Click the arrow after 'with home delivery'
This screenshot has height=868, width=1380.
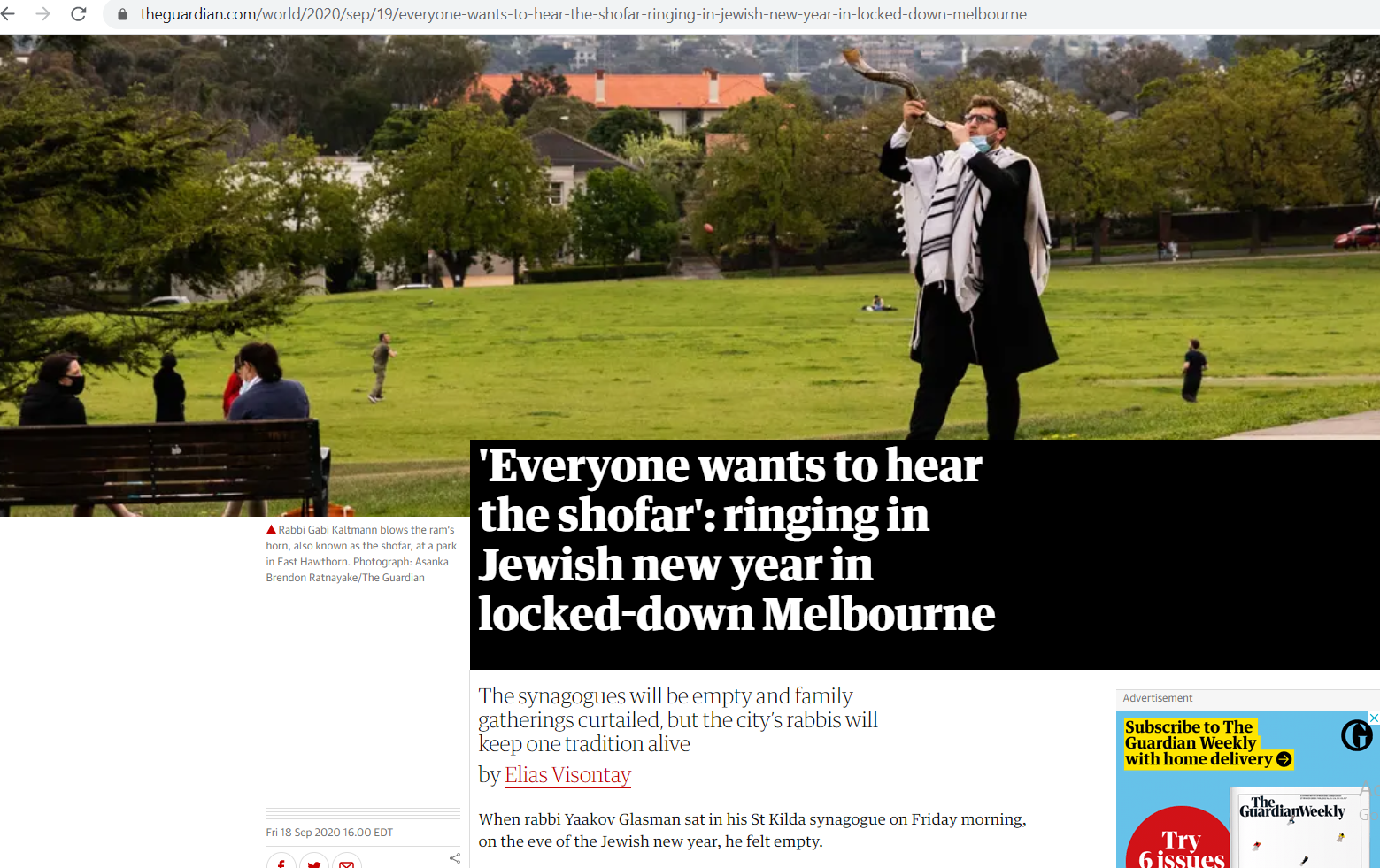1284,759
